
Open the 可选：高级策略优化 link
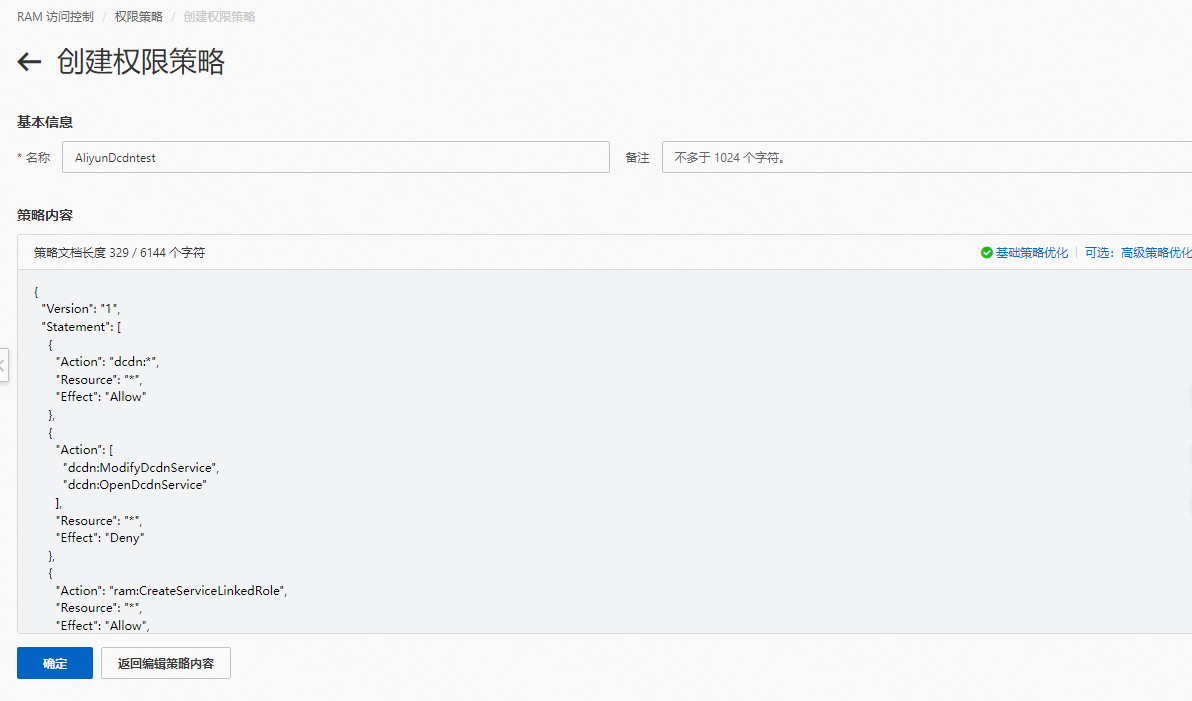click(x=1138, y=252)
